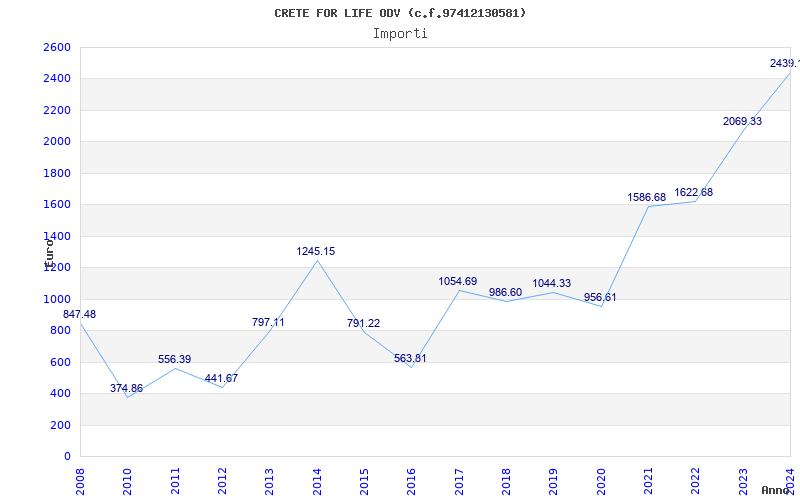Select the 2000 y-axis value

pyautogui.click(x=57, y=142)
